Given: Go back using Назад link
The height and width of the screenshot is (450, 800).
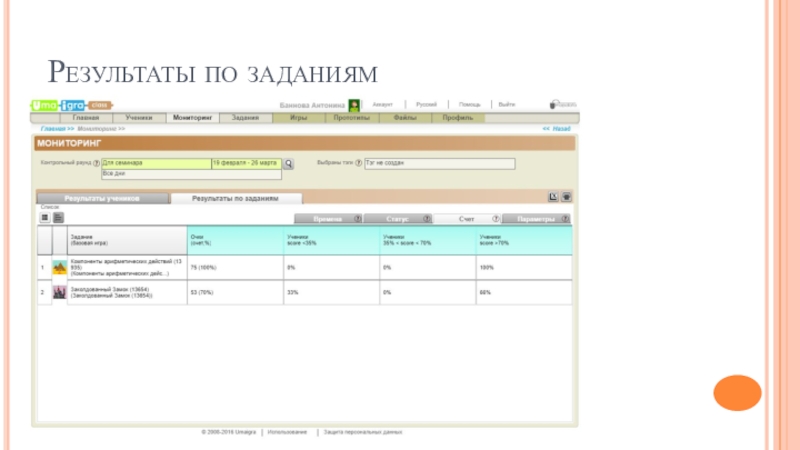Looking at the screenshot, I should [x=557, y=129].
